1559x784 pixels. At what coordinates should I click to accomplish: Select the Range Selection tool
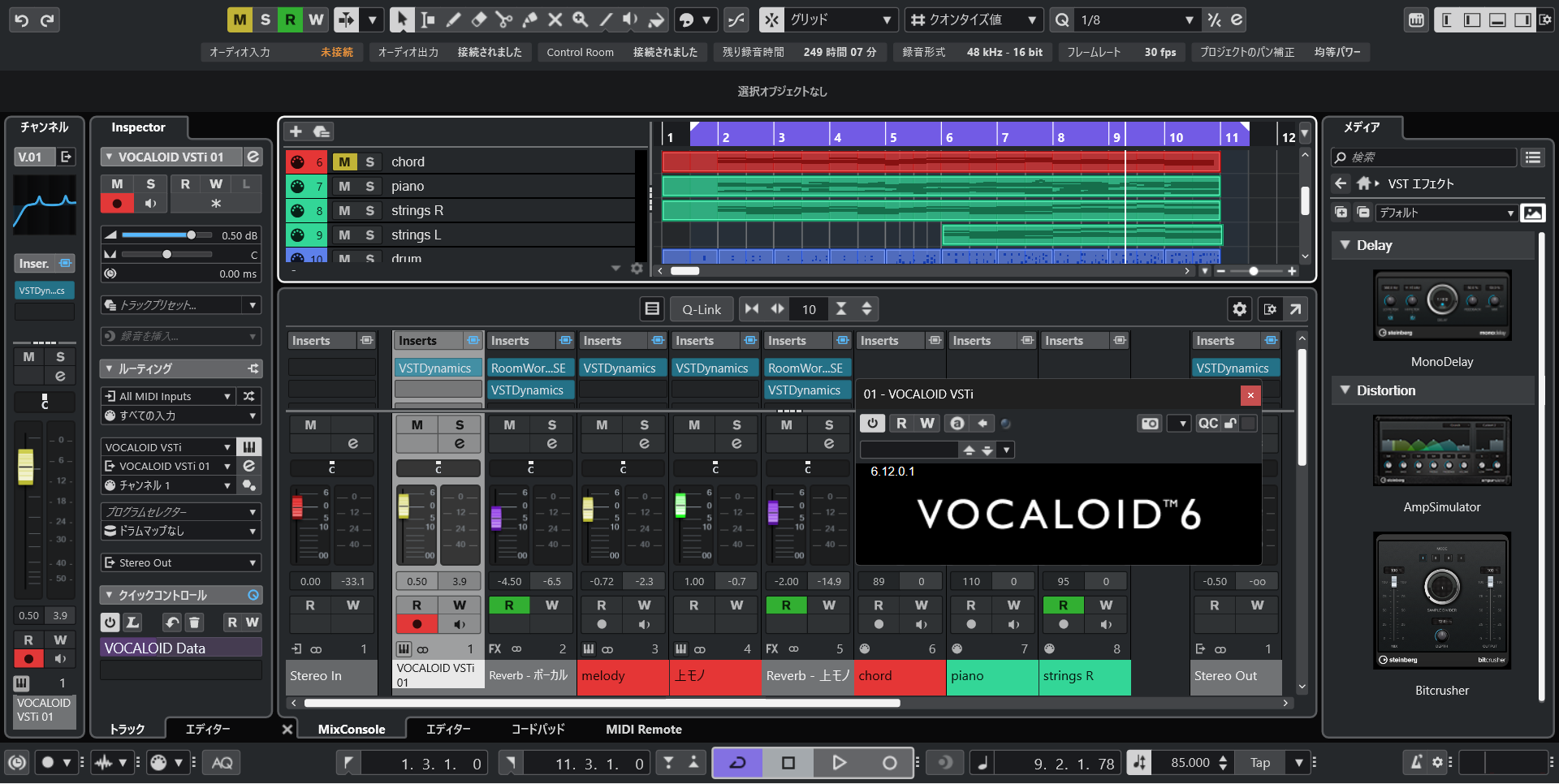pos(427,19)
